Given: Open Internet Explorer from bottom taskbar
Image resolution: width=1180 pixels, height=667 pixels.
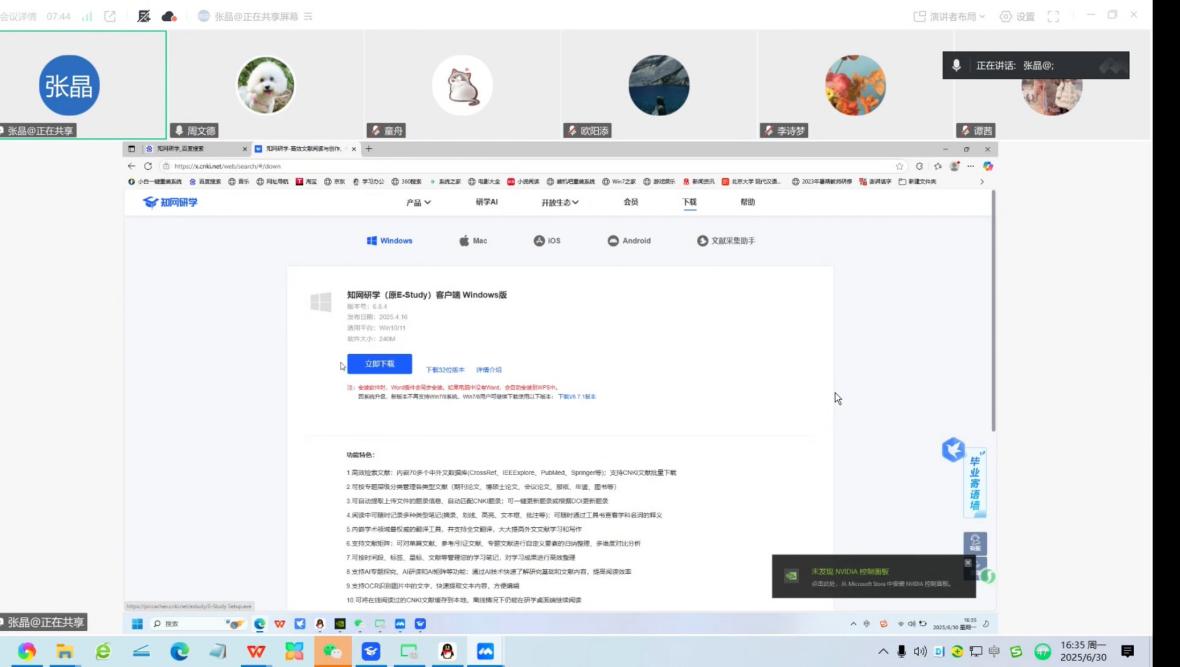Looking at the screenshot, I should (103, 651).
